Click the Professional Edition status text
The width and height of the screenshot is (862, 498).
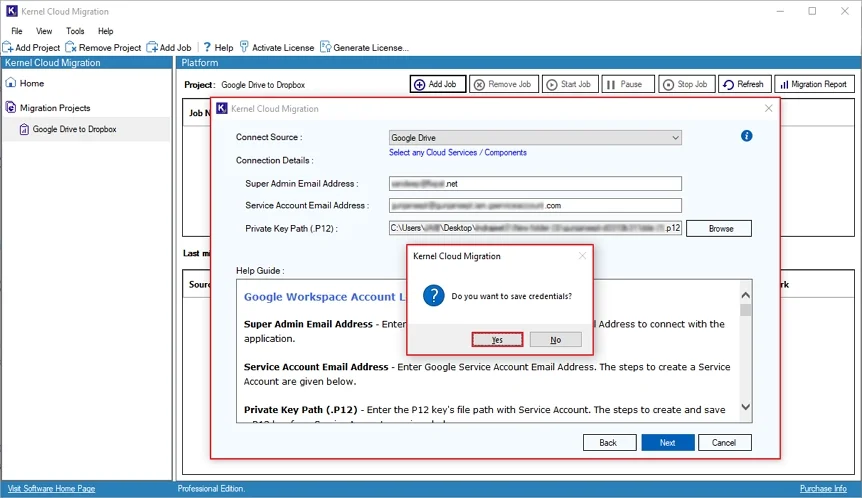pos(211,489)
